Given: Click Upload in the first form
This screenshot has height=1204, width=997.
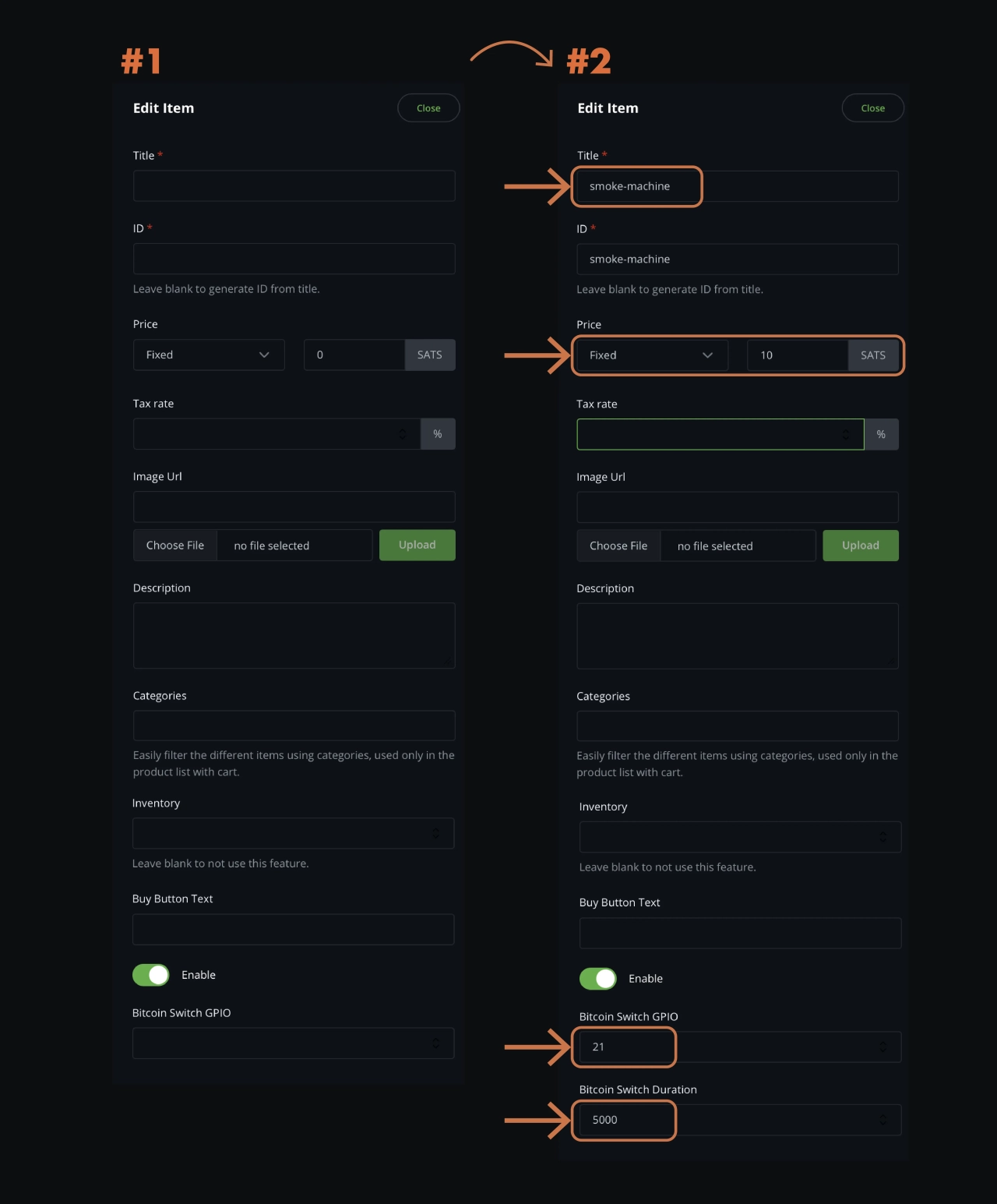Looking at the screenshot, I should coord(417,545).
